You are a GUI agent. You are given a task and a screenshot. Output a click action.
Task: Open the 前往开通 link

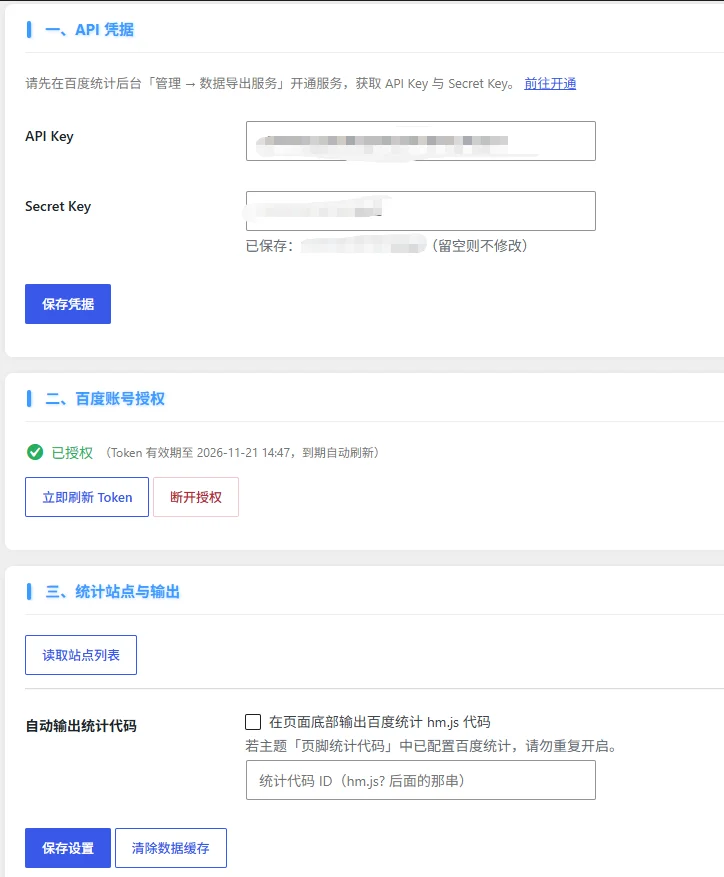tap(550, 84)
